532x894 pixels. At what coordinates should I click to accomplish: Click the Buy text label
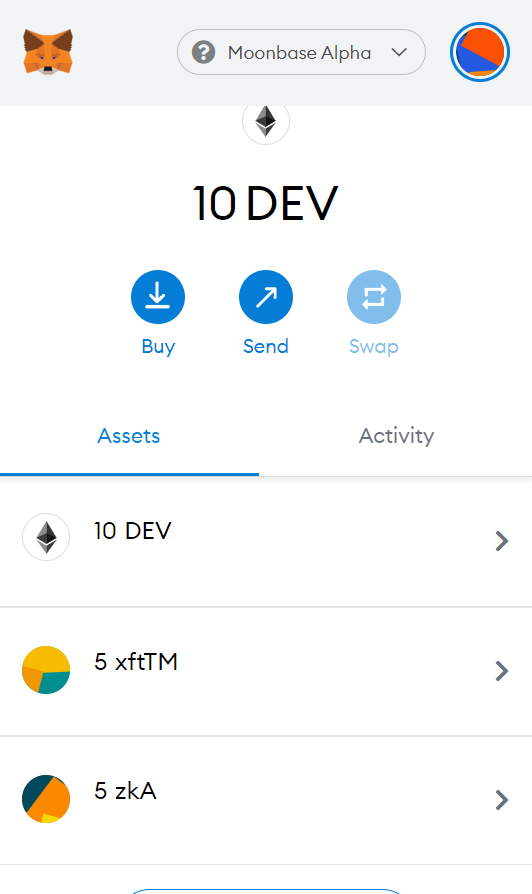pyautogui.click(x=158, y=347)
